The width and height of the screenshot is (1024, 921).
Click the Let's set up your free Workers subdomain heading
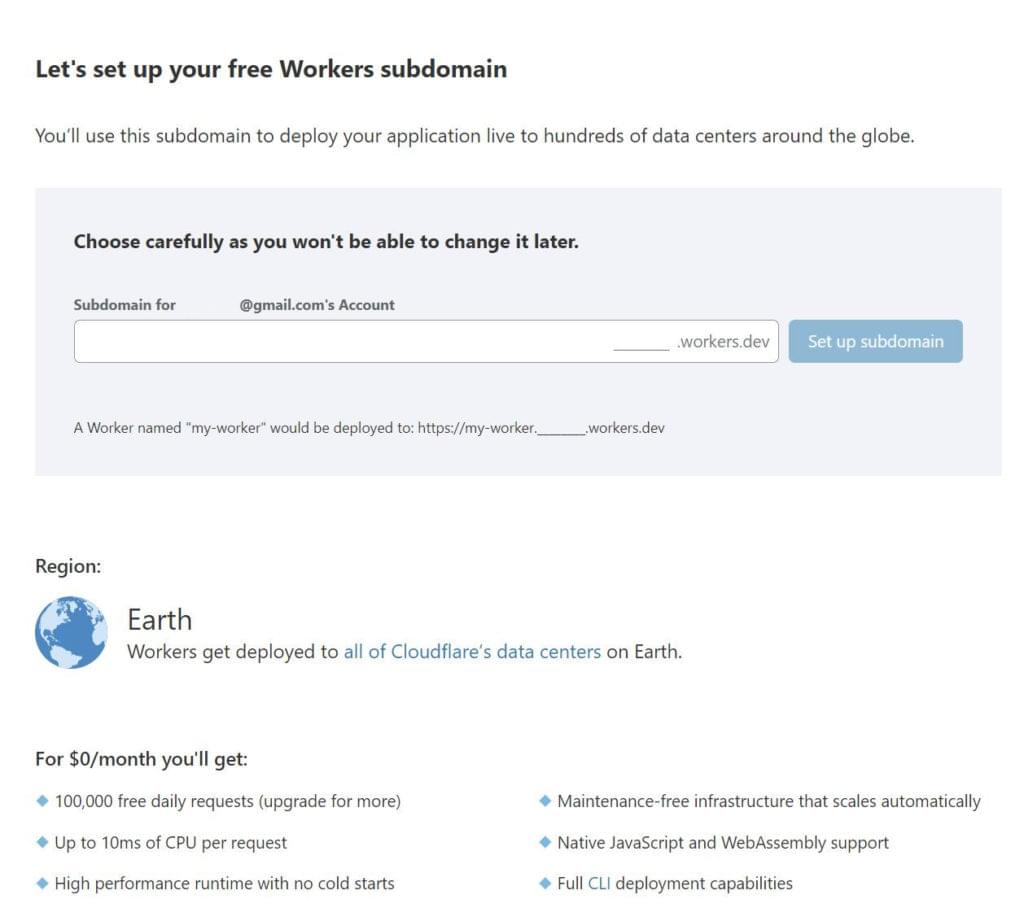(271, 69)
